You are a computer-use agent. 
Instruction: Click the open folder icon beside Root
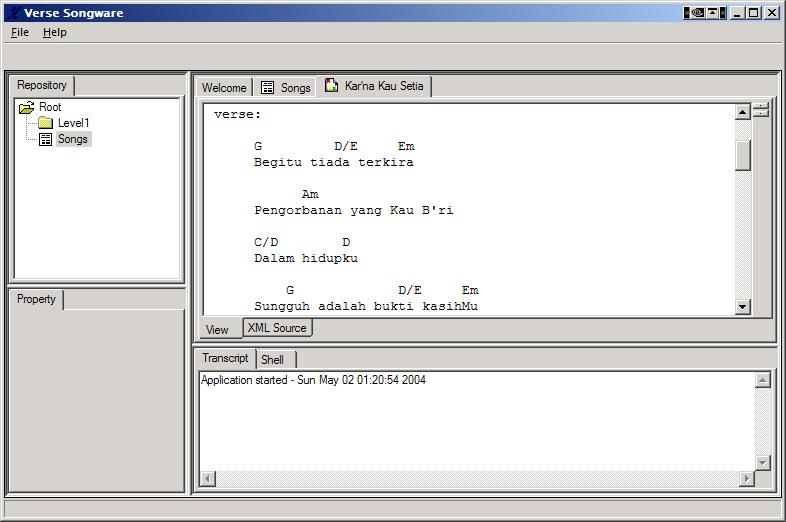pos(27,107)
